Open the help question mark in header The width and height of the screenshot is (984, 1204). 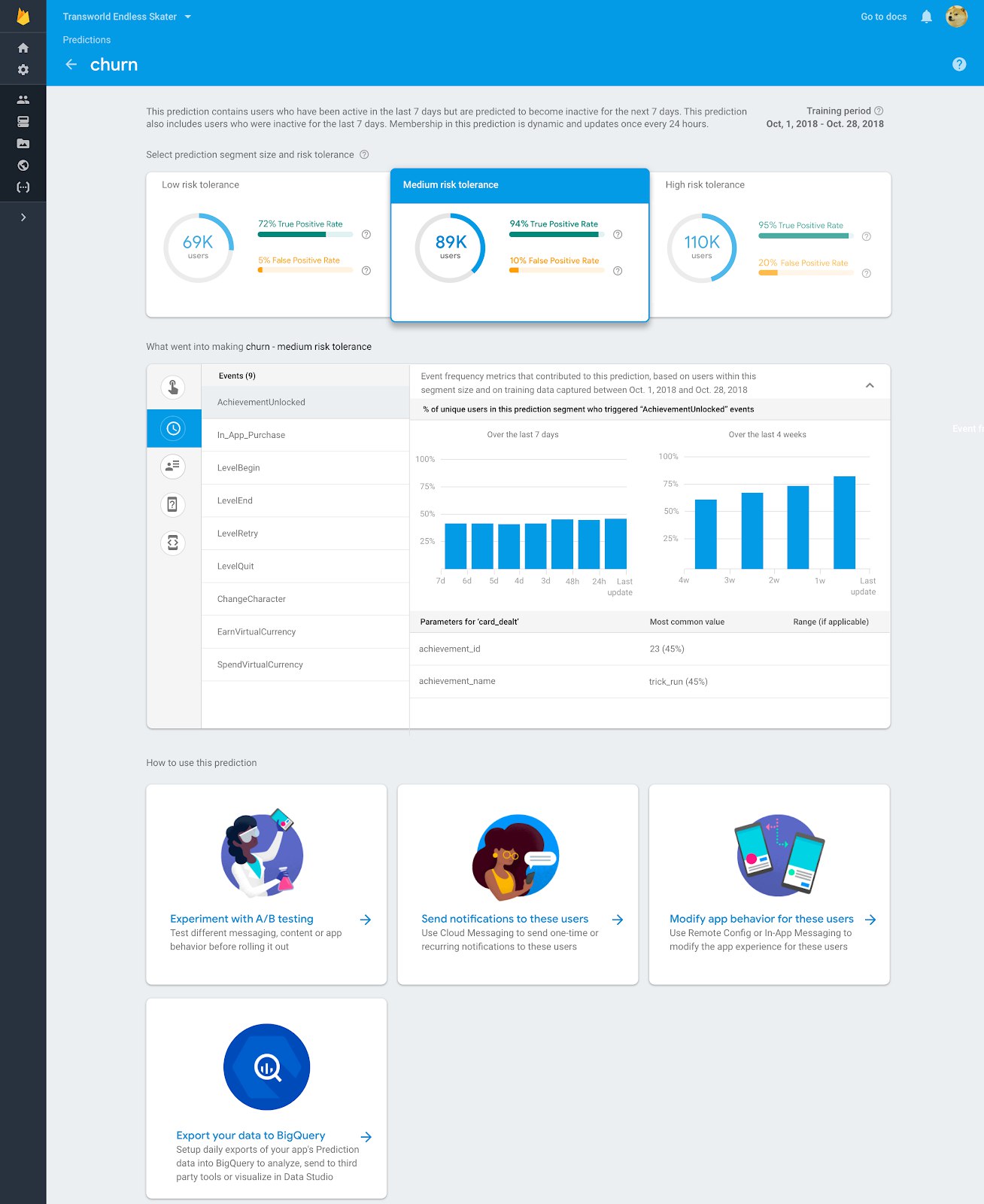tap(959, 65)
